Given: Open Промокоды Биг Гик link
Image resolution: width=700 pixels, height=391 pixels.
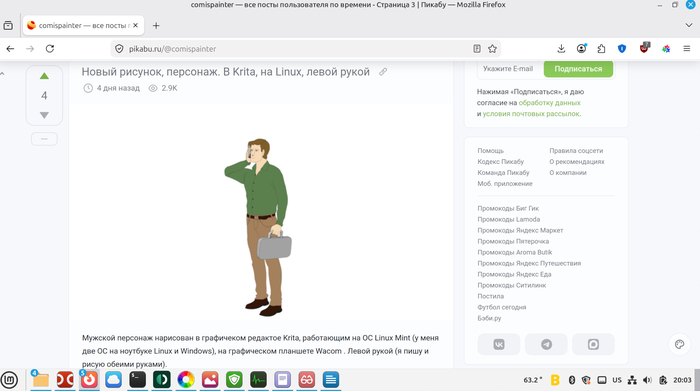Looking at the screenshot, I should (x=508, y=208).
